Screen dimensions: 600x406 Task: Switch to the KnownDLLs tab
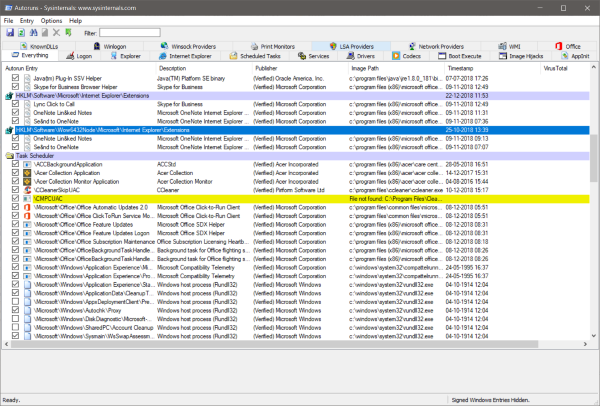[x=39, y=46]
